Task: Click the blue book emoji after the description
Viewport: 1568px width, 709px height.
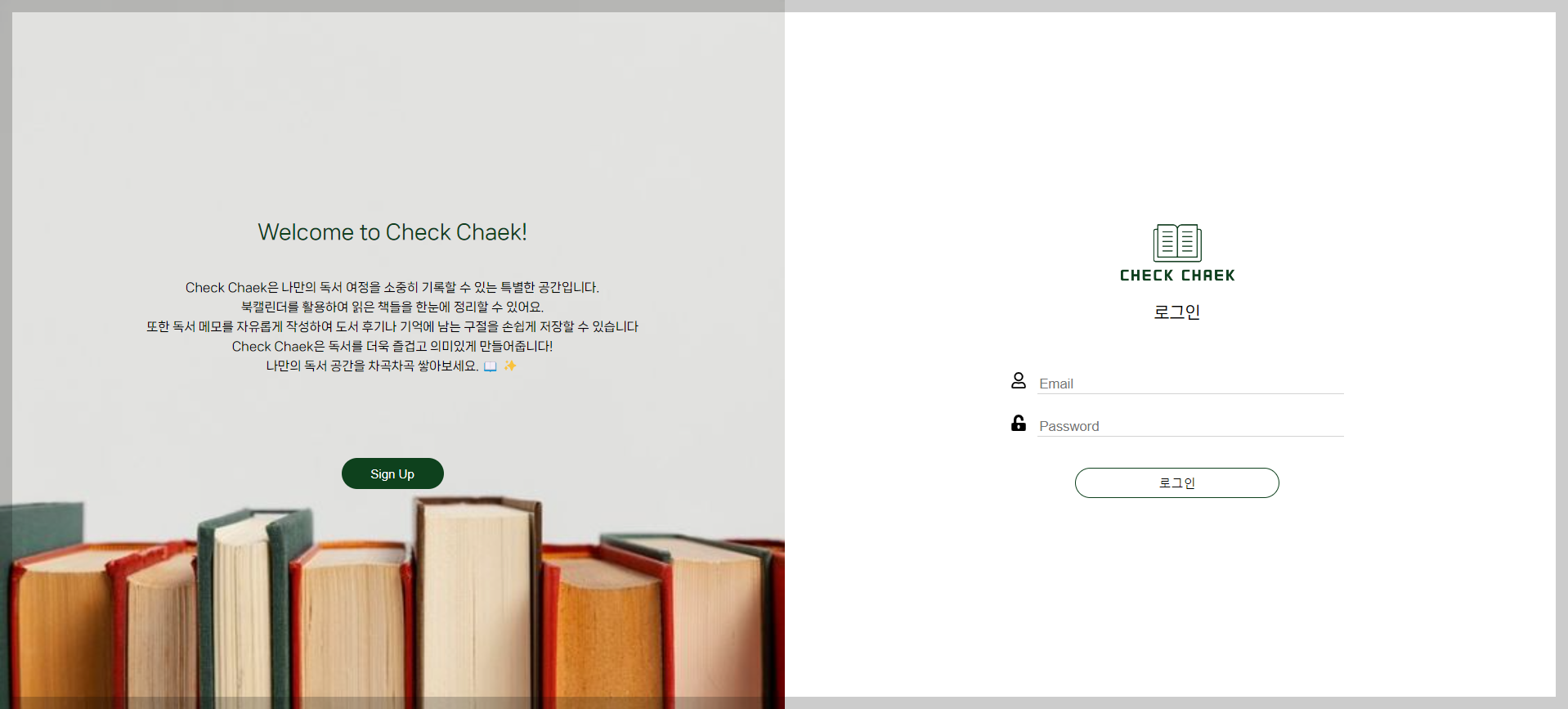Action: (491, 366)
